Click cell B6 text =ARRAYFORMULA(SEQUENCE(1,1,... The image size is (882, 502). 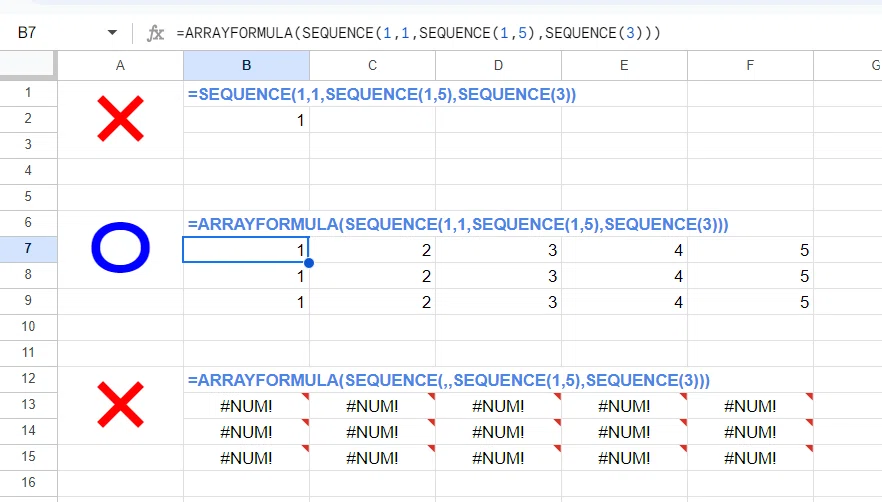click(329, 224)
